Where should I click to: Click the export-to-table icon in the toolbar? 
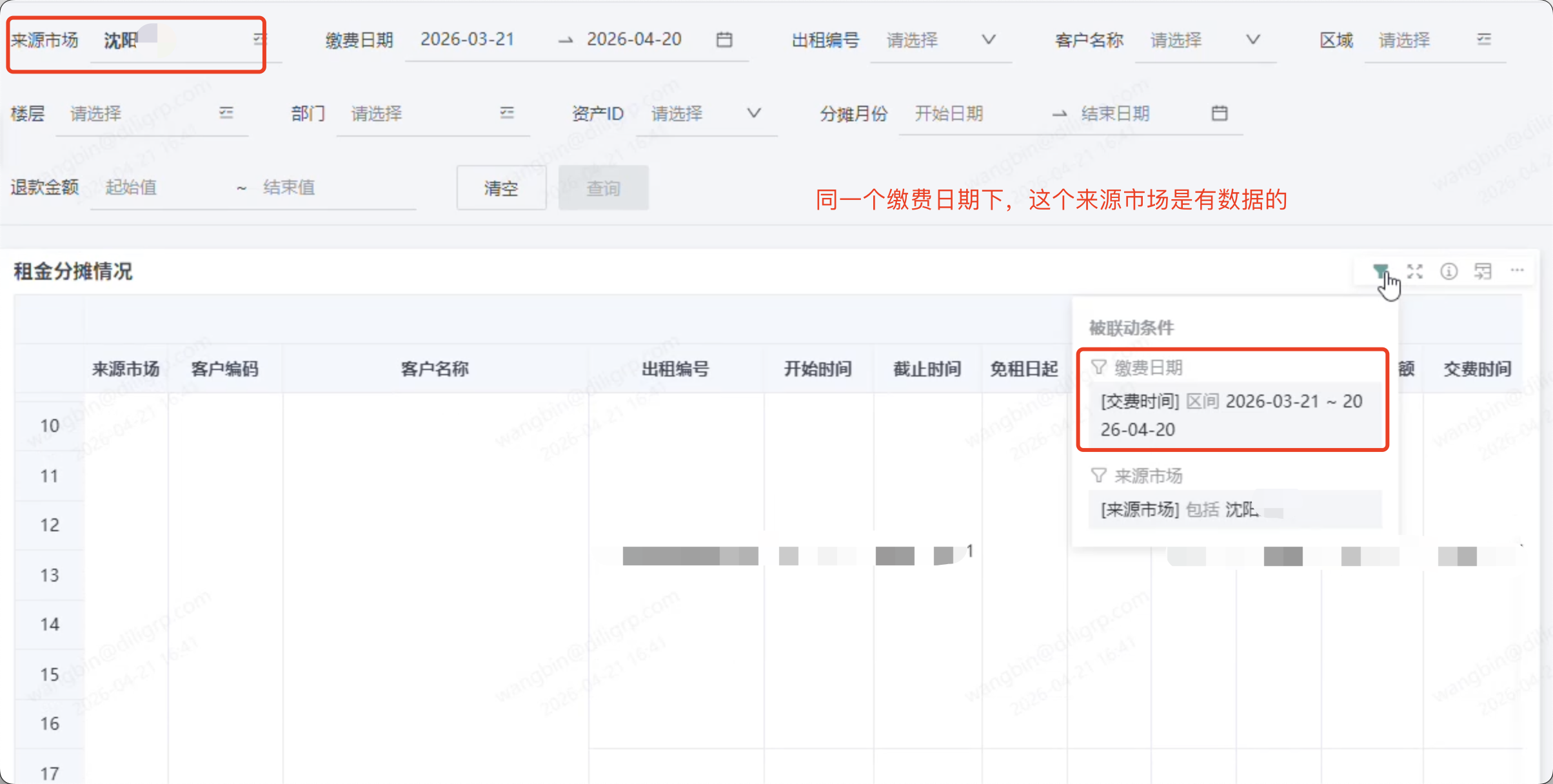[x=1483, y=271]
